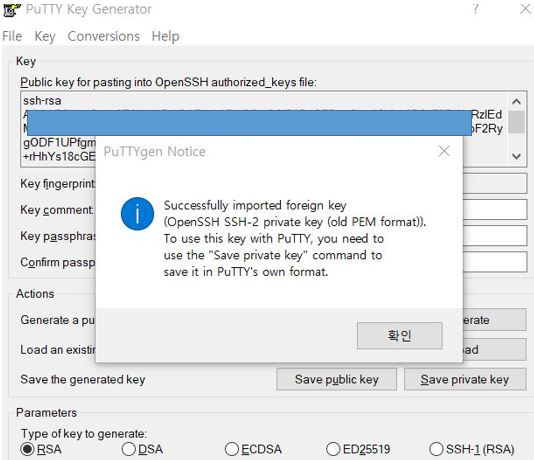Click the blue information icon in the notice
This screenshot has width=534, height=460.
click(x=137, y=214)
